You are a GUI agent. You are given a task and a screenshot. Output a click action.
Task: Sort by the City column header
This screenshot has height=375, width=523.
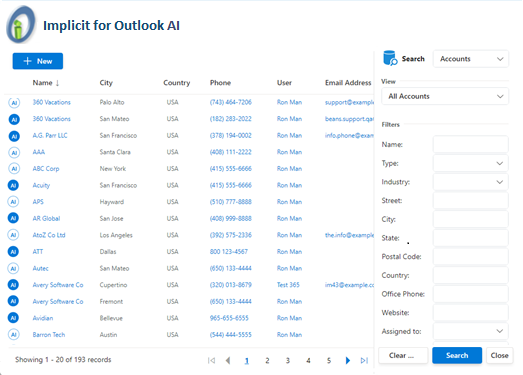click(x=106, y=83)
